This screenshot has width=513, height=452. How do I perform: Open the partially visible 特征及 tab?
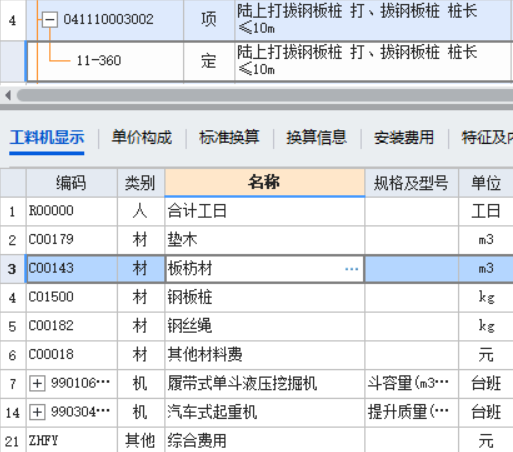(487, 138)
